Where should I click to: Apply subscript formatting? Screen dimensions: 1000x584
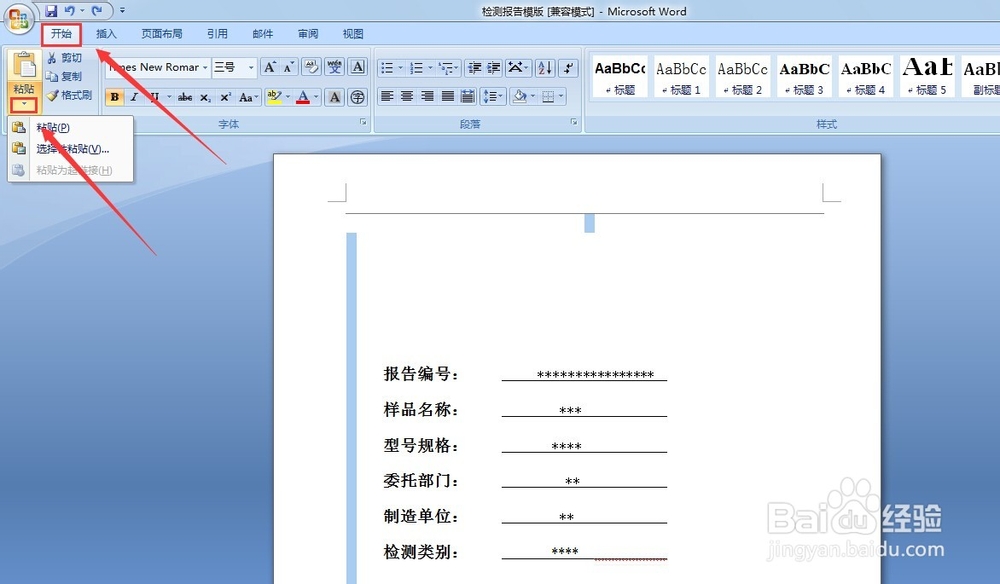pyautogui.click(x=205, y=97)
